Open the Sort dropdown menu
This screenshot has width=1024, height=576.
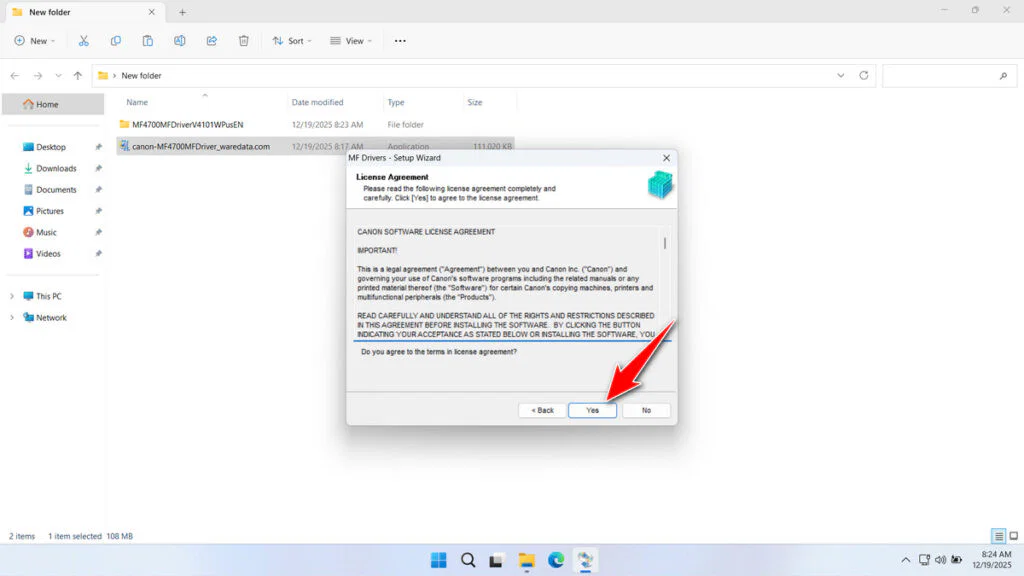[x=292, y=41]
